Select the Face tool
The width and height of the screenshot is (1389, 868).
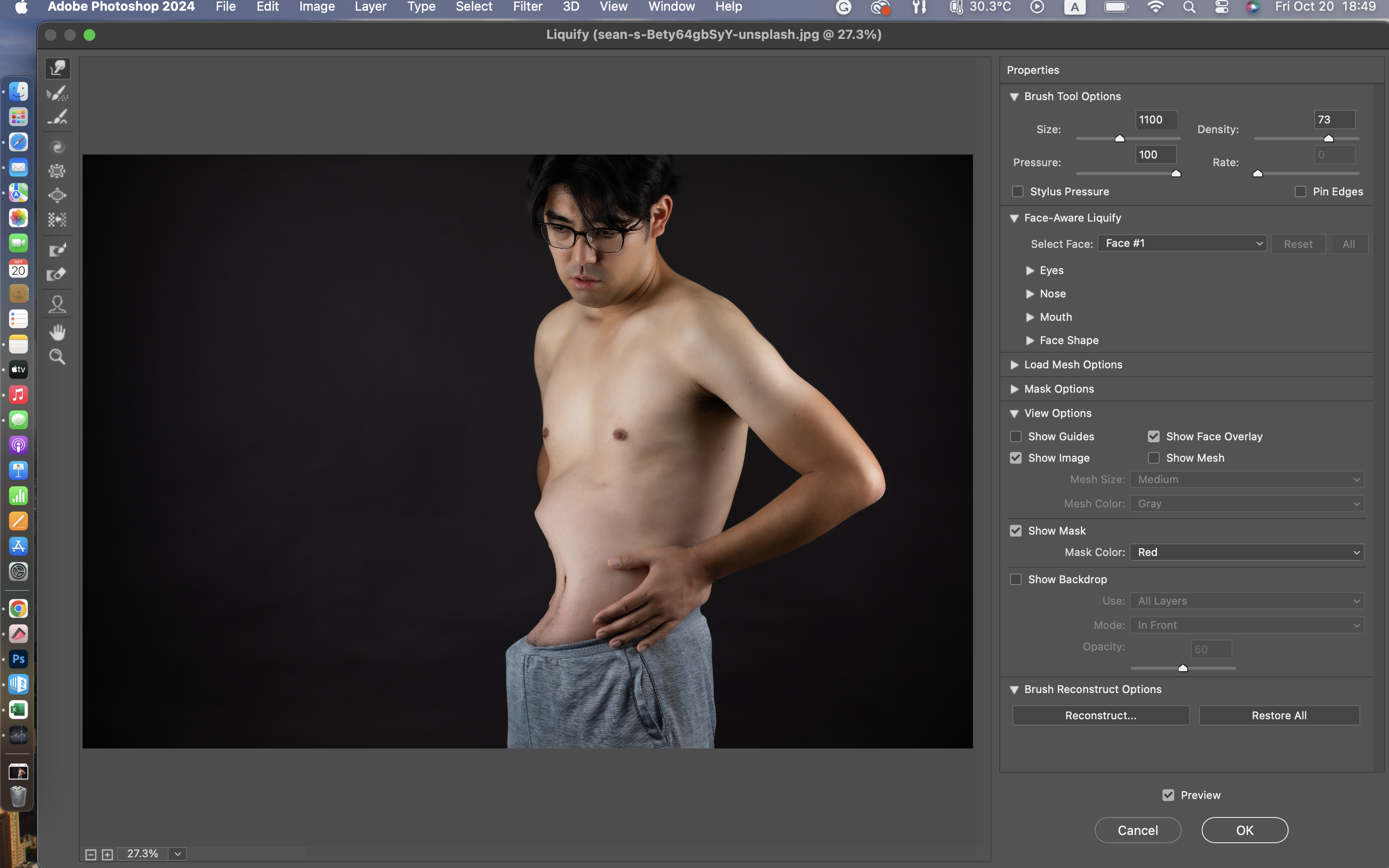tap(57, 304)
